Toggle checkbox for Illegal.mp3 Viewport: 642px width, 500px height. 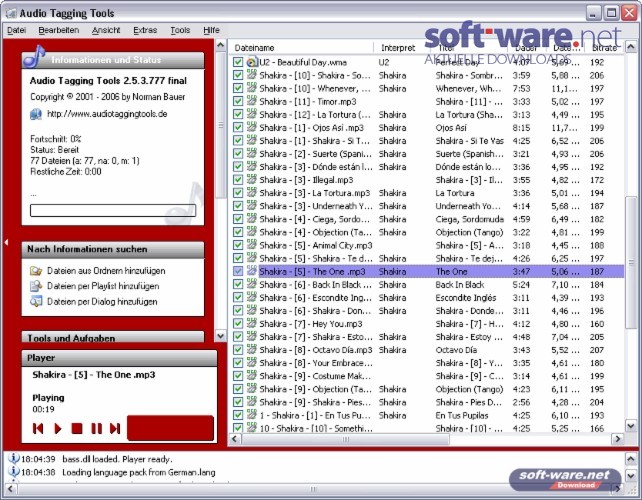point(238,180)
